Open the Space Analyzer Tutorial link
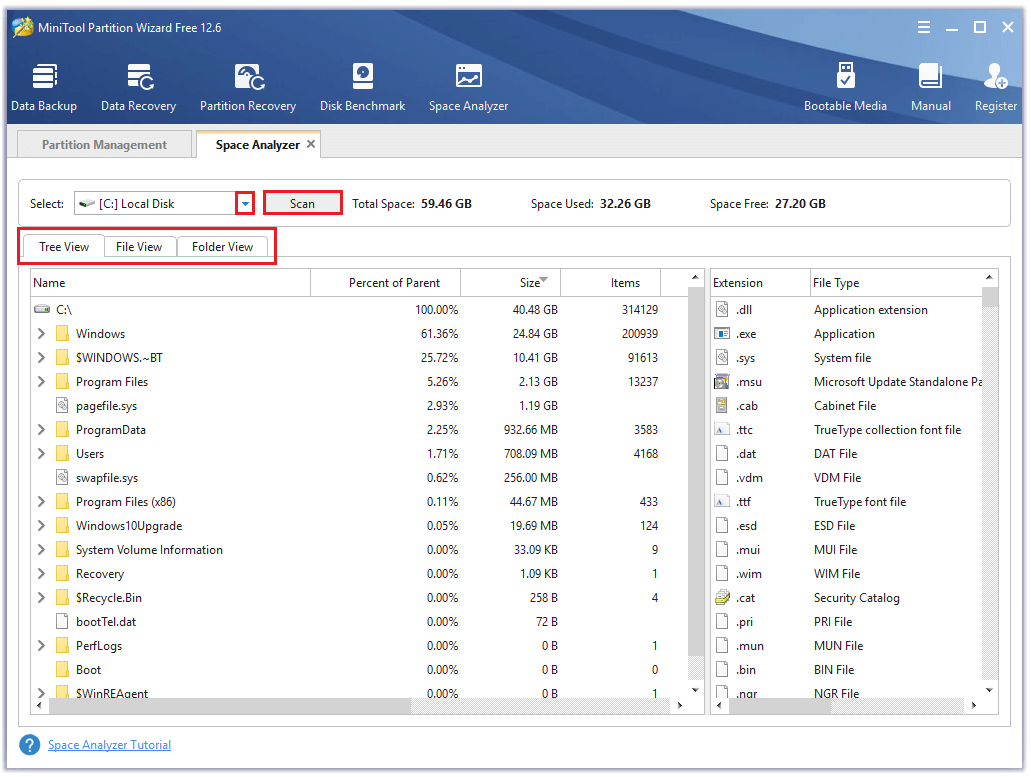The image size is (1031, 777). click(x=109, y=745)
